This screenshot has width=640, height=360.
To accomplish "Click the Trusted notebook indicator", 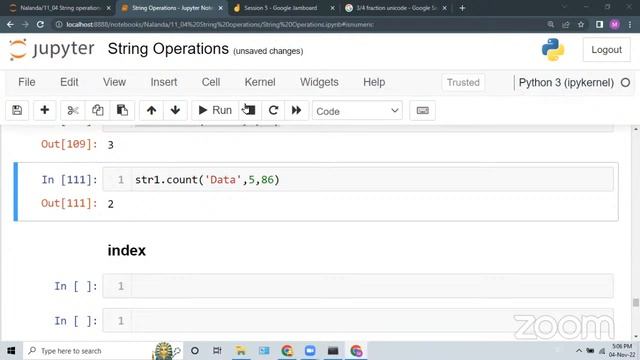I will point(463,82).
